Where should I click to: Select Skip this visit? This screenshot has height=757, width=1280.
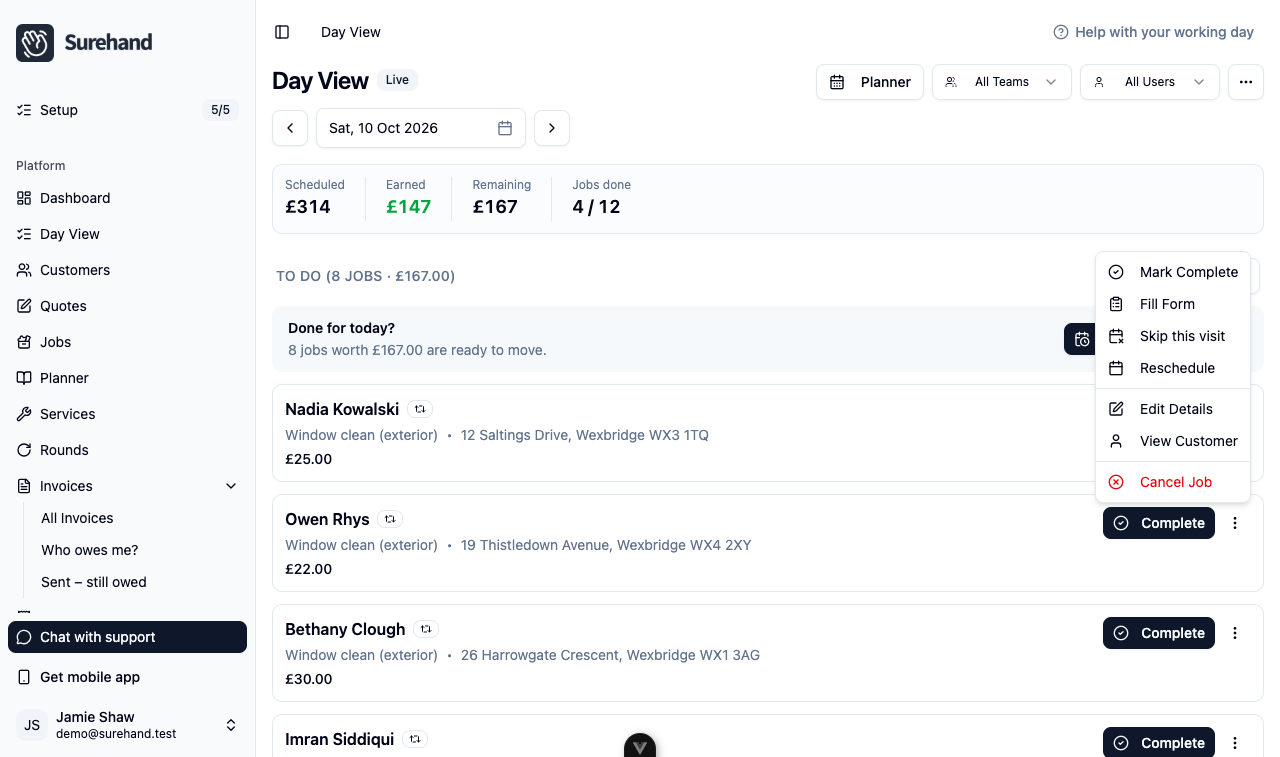[1173, 336]
